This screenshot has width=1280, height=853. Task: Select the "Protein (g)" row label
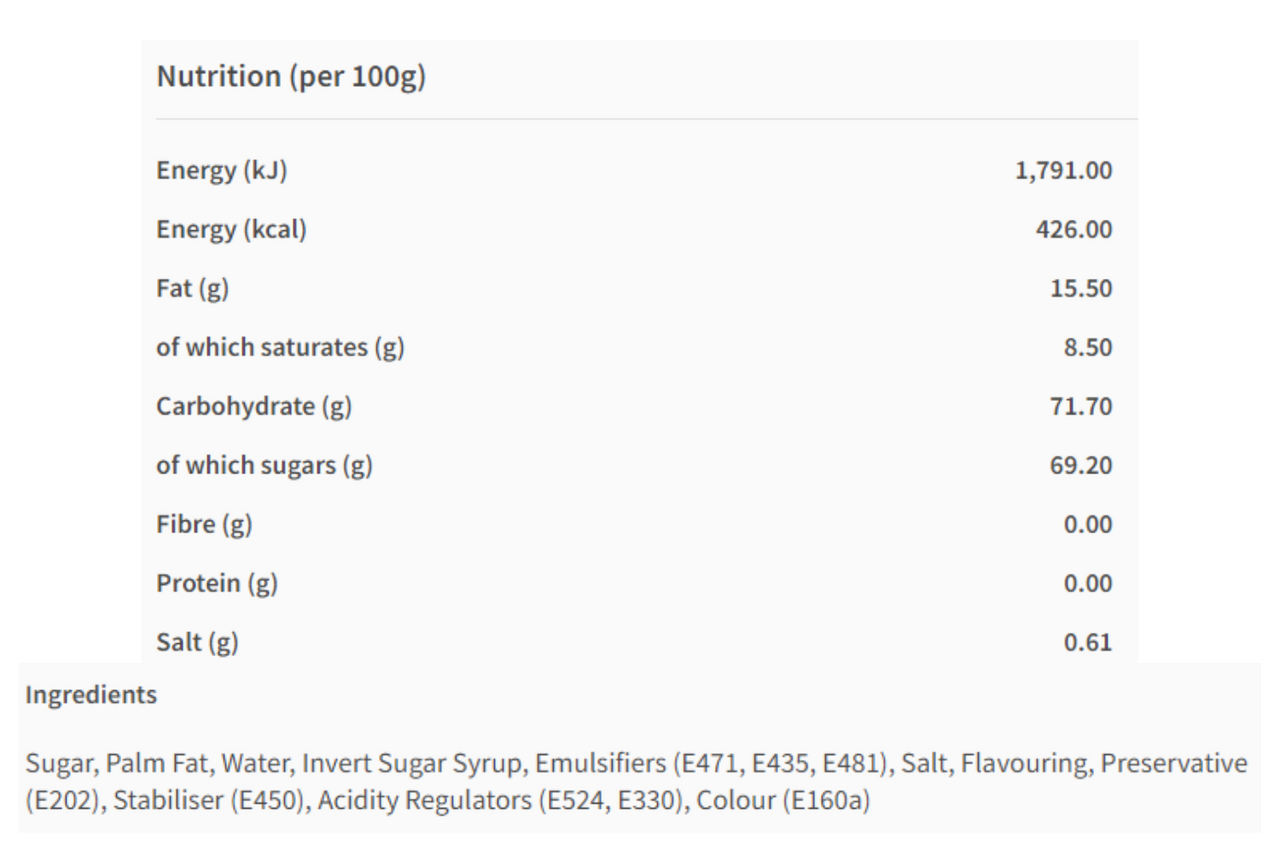click(x=216, y=584)
